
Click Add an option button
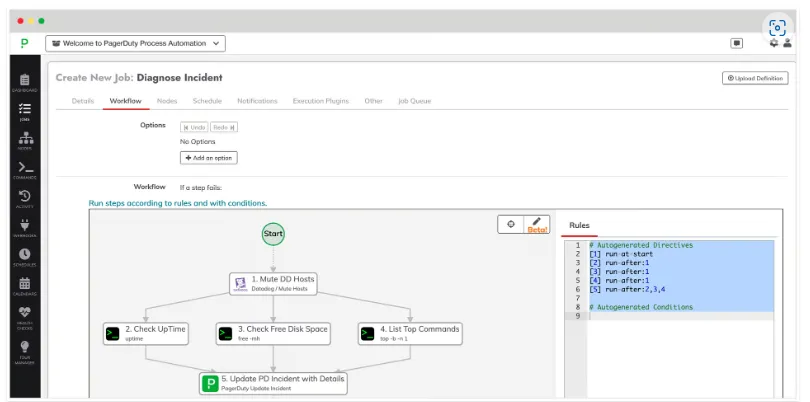point(209,158)
